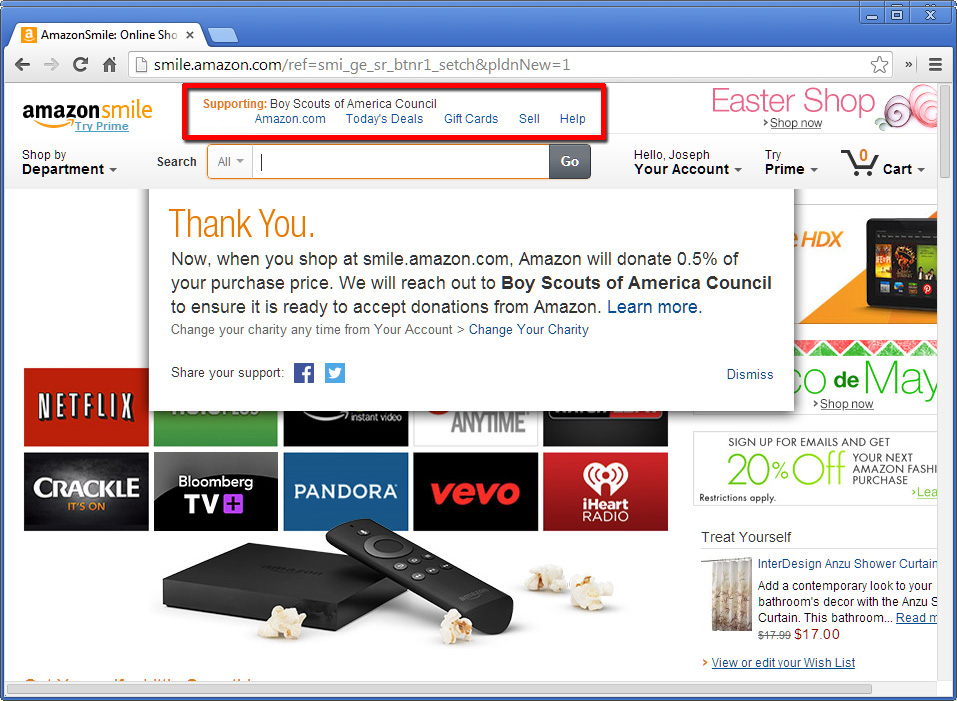Viewport: 957px width, 701px height.
Task: Open the browser home page icon
Action: (109, 65)
